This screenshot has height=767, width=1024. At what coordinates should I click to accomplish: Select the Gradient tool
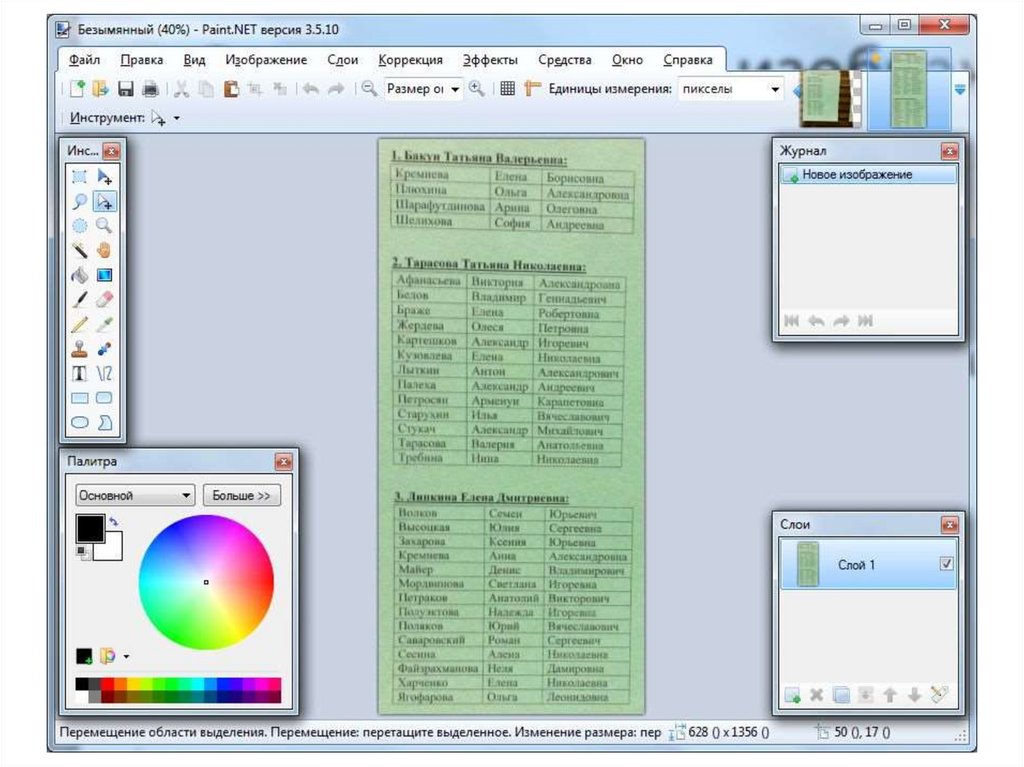tap(104, 275)
